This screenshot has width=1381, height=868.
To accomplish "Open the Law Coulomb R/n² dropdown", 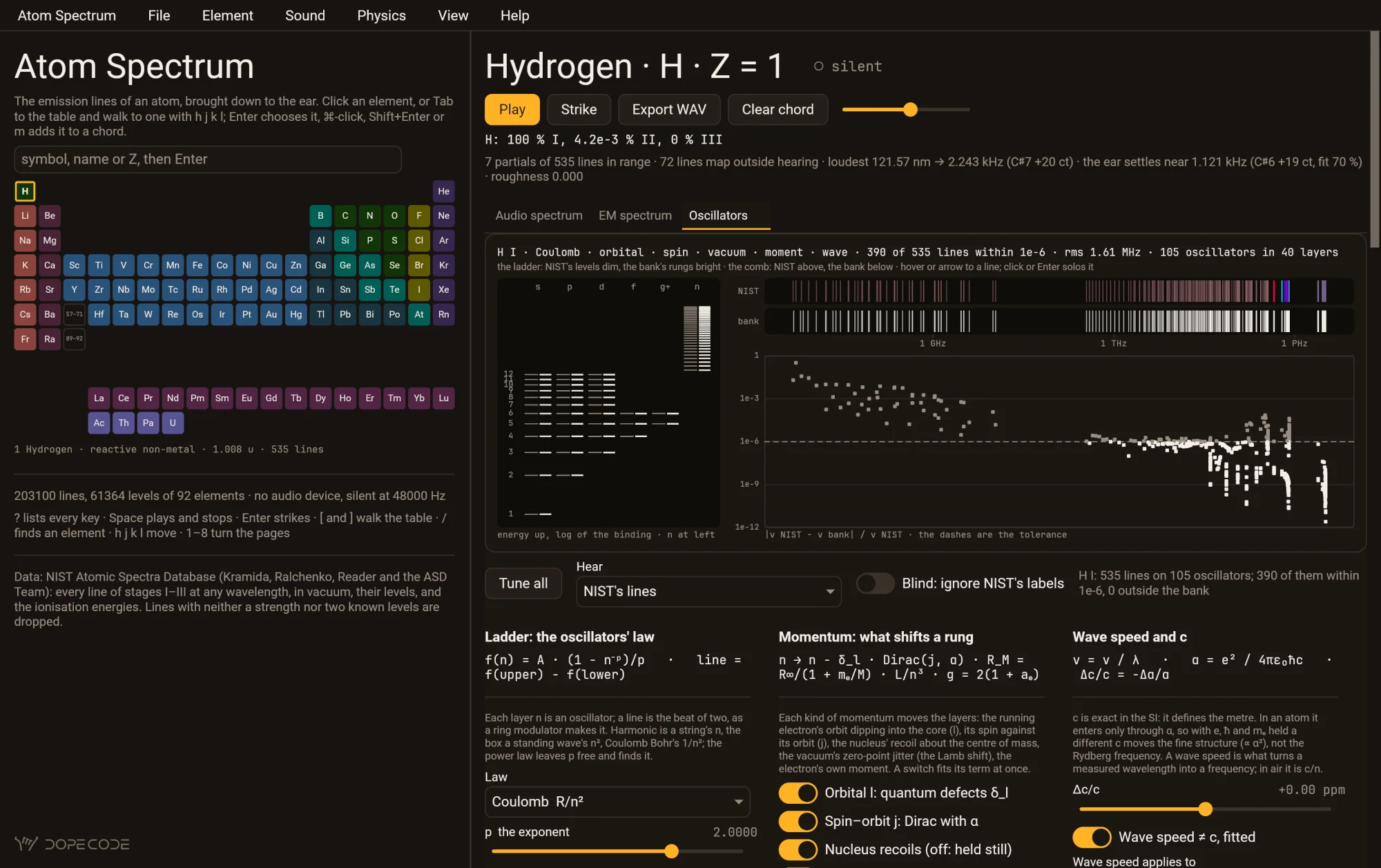I will pos(617,802).
